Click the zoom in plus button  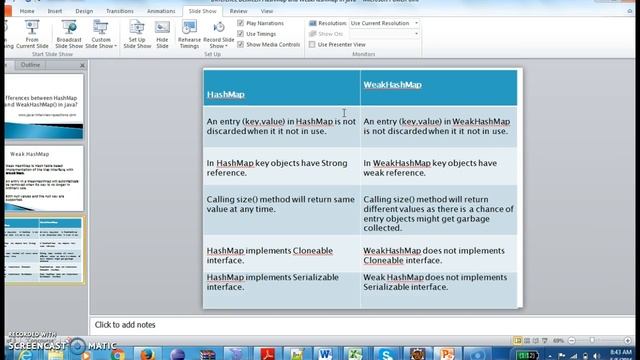[628, 340]
